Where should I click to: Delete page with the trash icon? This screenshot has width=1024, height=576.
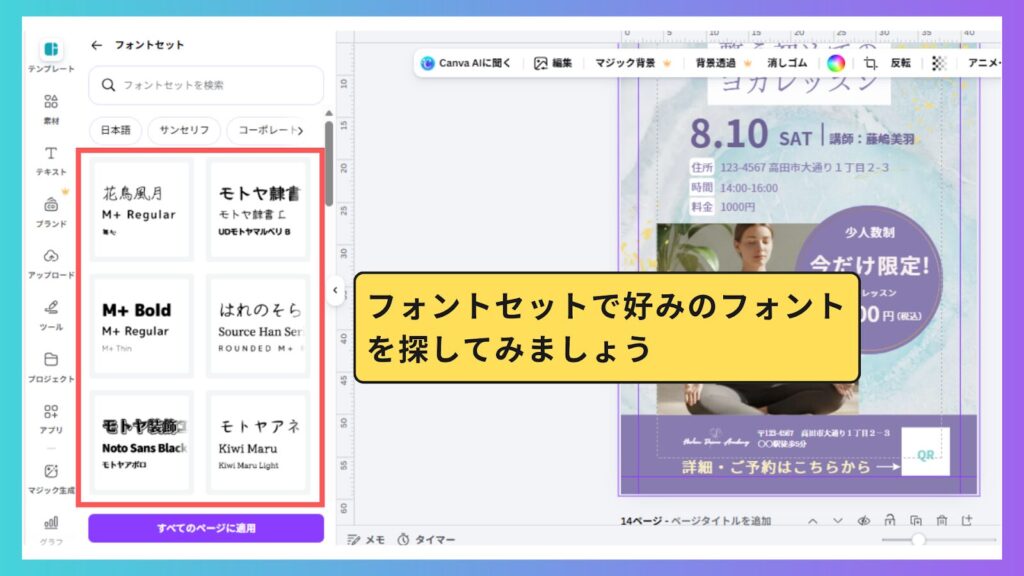tap(941, 521)
